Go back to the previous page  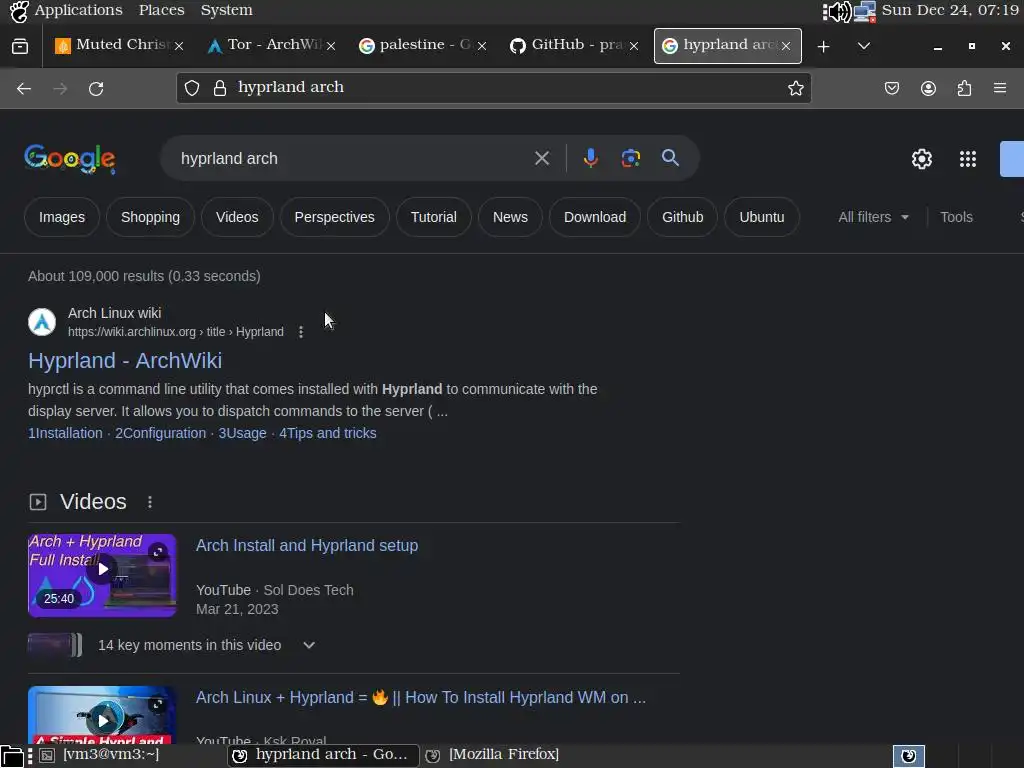(x=24, y=88)
